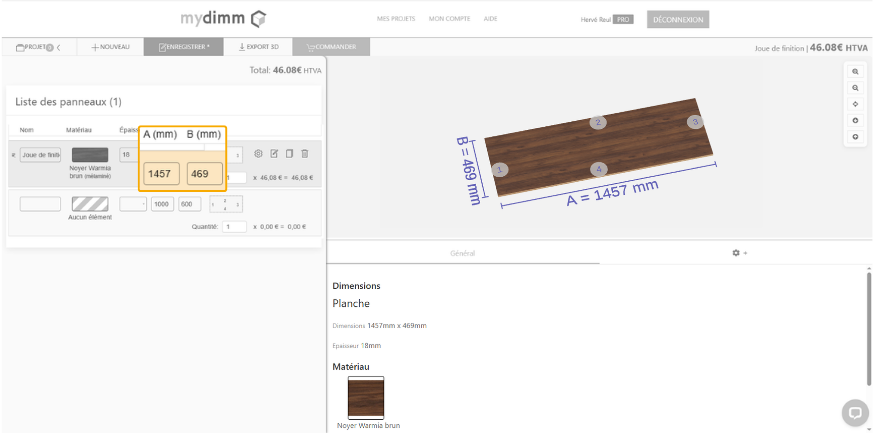The width and height of the screenshot is (873, 433).
Task: Duplicate the panel with the copy icon
Action: click(x=289, y=154)
